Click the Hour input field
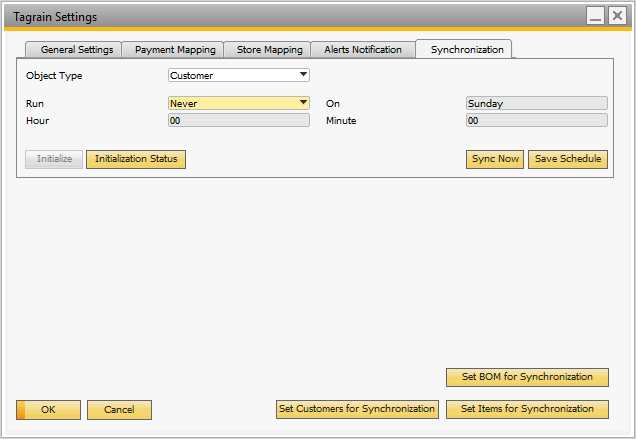Viewport: 636px width, 439px height. pos(238,121)
